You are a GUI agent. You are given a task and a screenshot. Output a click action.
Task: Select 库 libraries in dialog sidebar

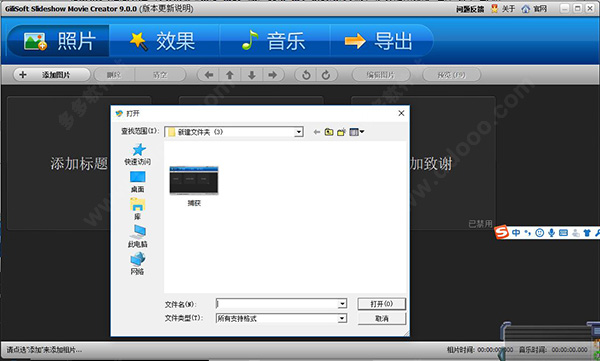click(x=138, y=209)
